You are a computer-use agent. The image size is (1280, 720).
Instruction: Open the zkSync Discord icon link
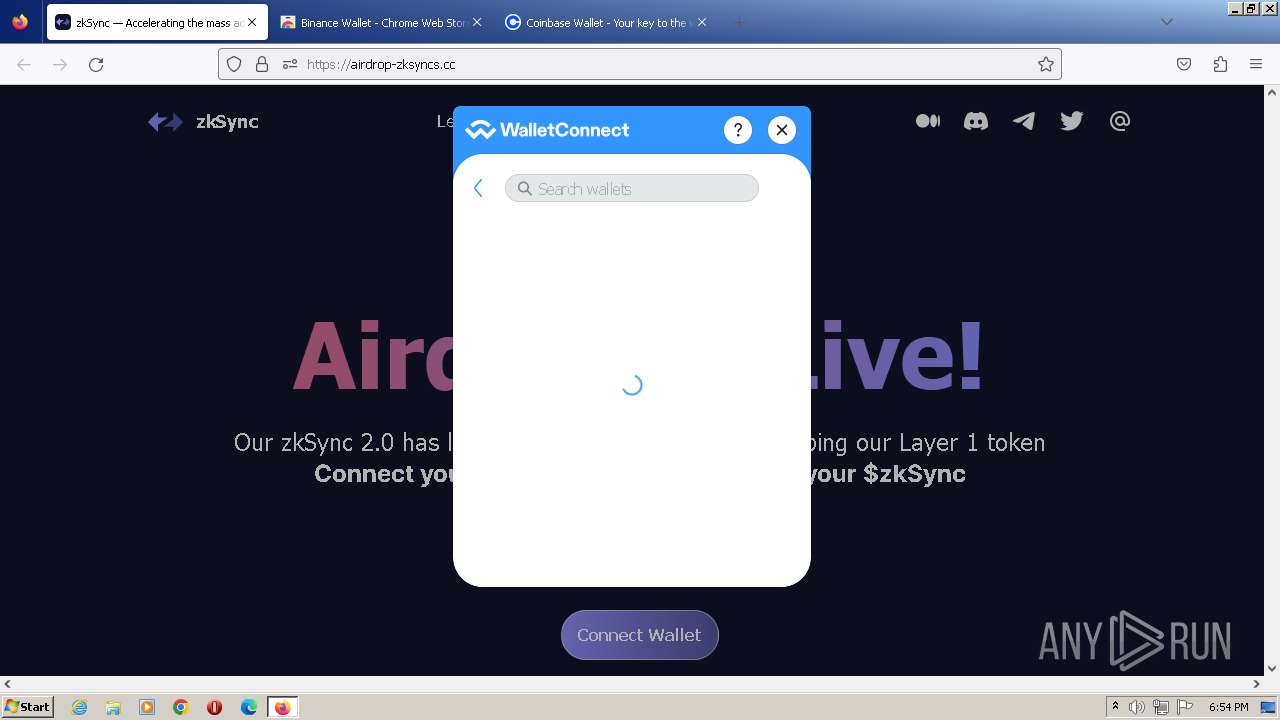coord(976,121)
